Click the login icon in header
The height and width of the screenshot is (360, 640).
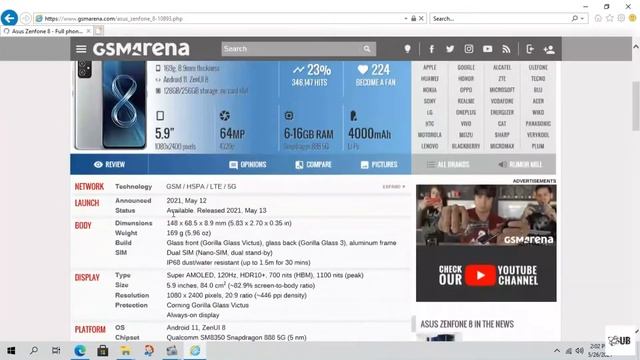point(530,49)
